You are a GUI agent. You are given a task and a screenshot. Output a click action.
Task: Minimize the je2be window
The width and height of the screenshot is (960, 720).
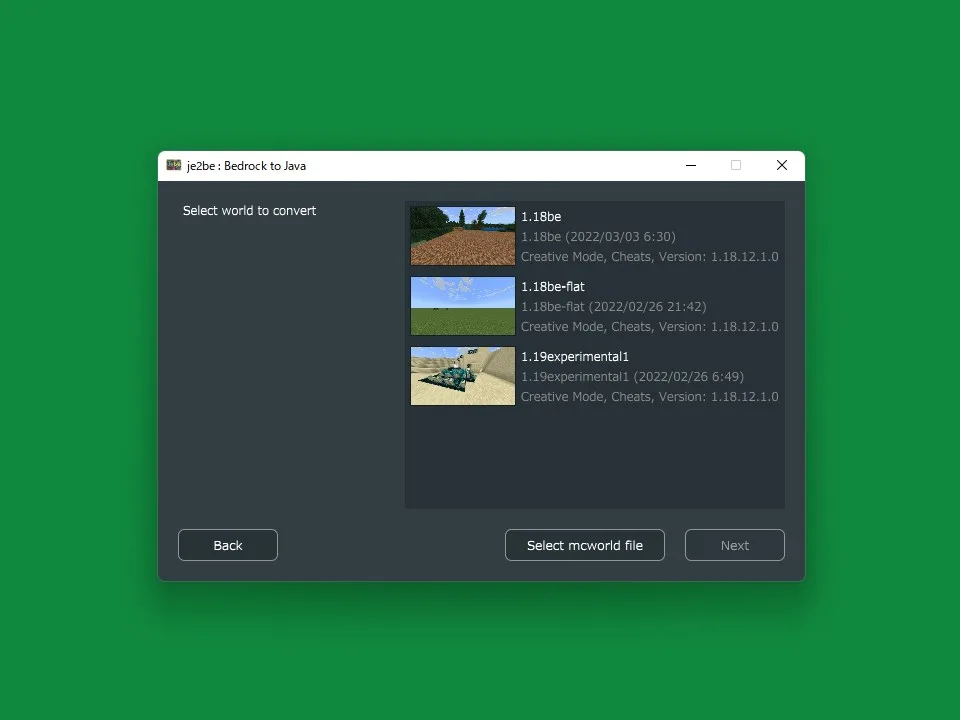click(691, 165)
